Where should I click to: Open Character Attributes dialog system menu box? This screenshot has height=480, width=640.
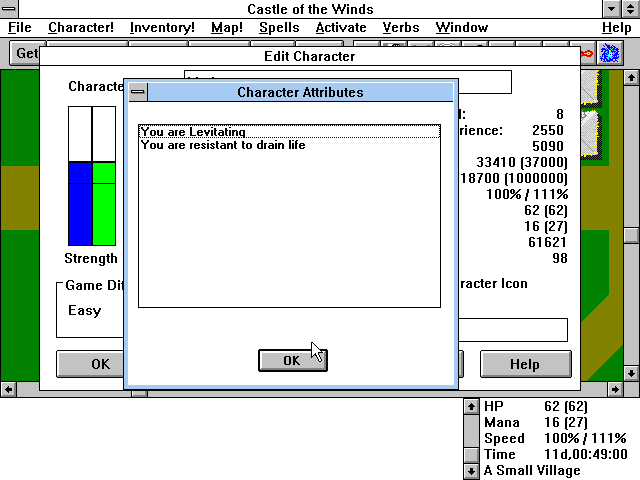138,92
